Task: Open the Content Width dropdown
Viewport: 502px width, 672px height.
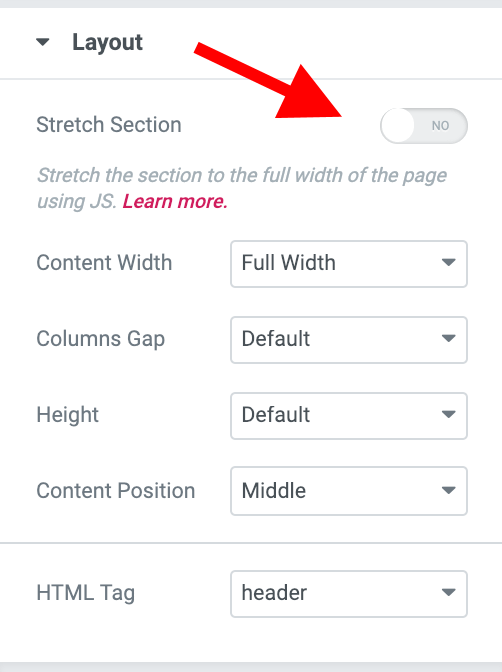Action: click(349, 264)
